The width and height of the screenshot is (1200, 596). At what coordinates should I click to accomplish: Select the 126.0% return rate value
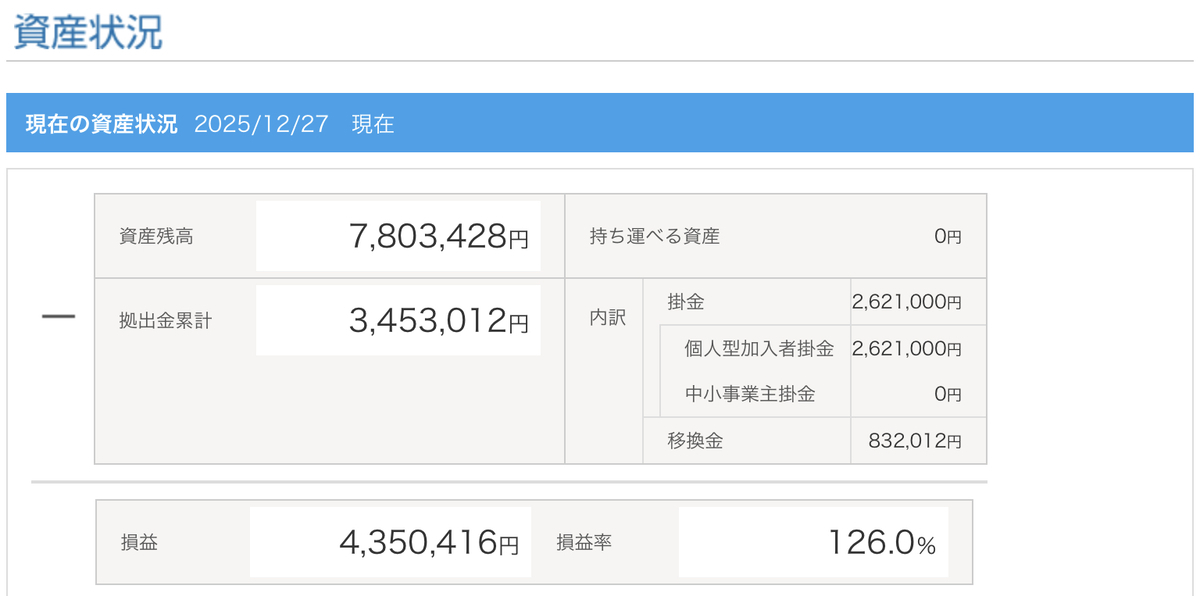tap(881, 543)
